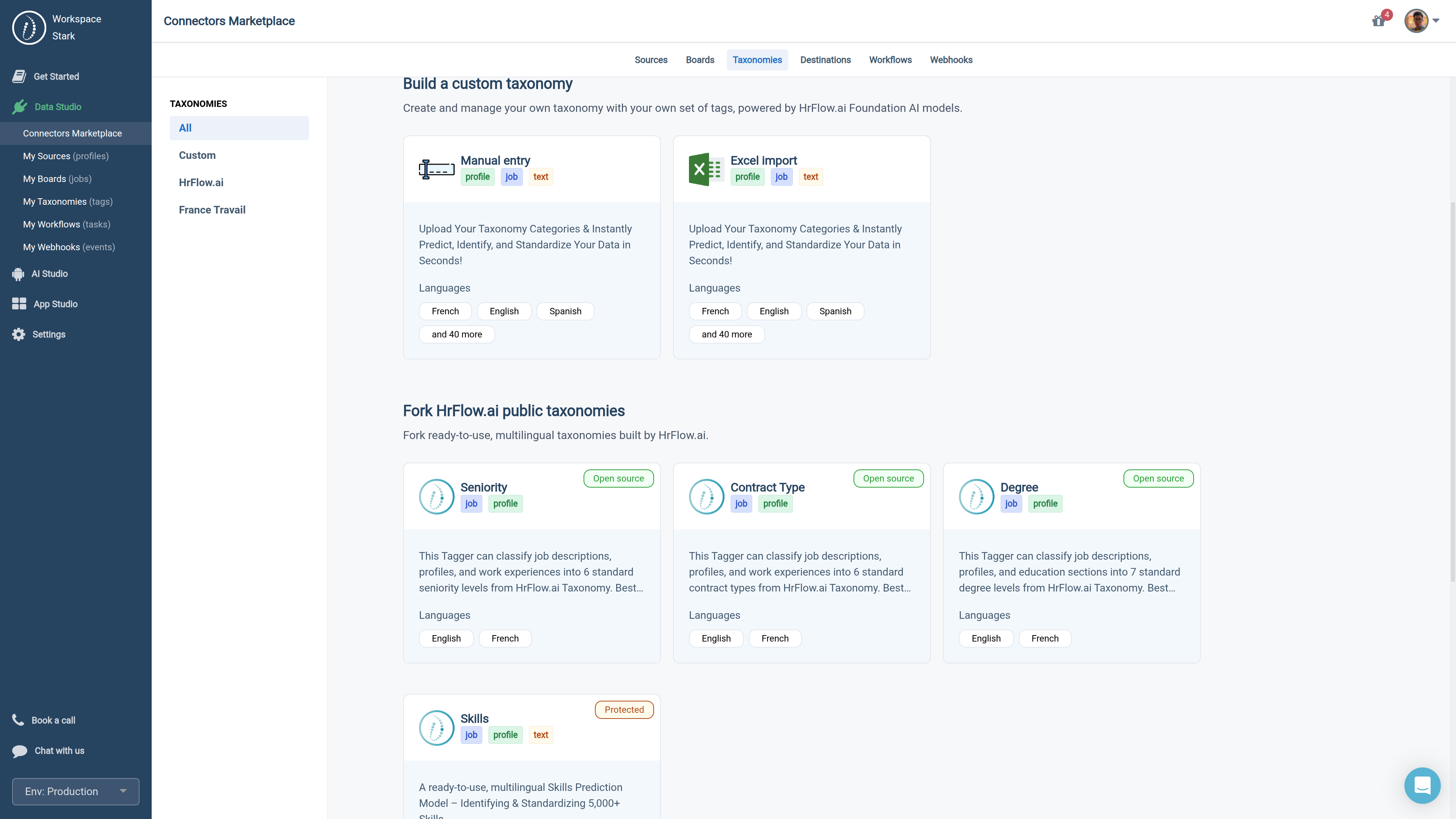Open the Env: Production dropdown
This screenshot has height=819, width=1456.
point(76,791)
